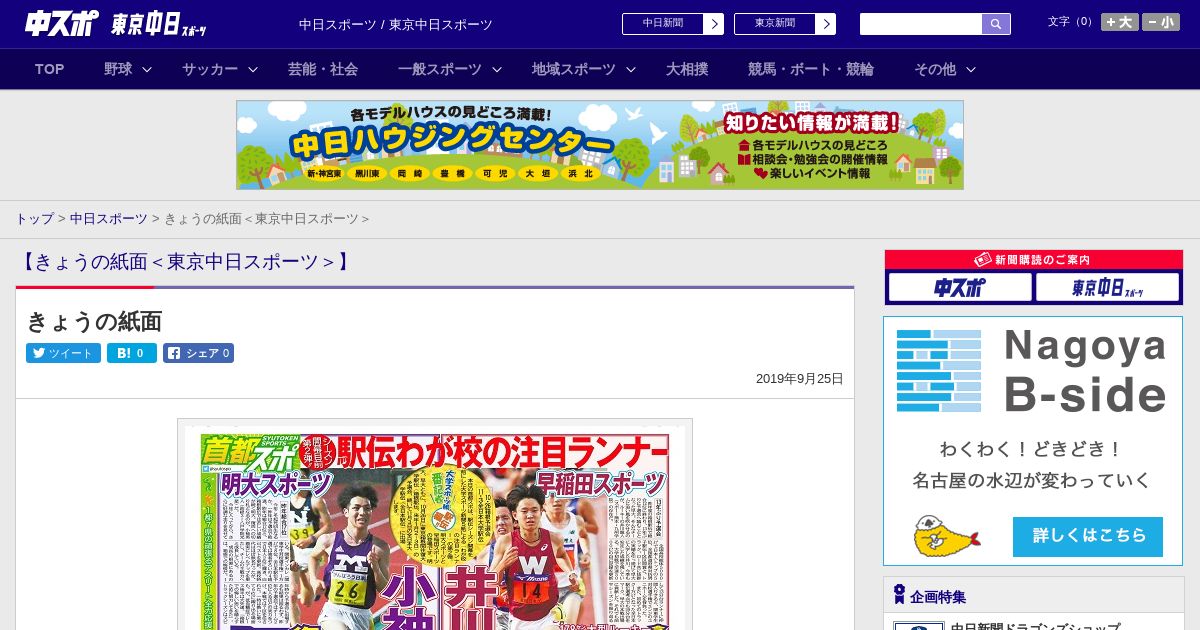Open the 芸能・社会 menu item

(323, 69)
